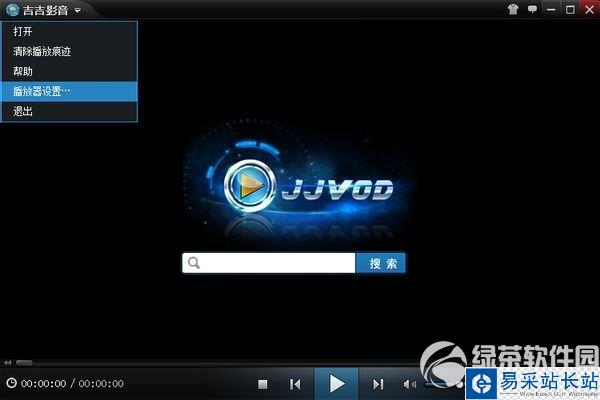Click inside the search input field
The width and height of the screenshot is (600, 400).
[269, 263]
